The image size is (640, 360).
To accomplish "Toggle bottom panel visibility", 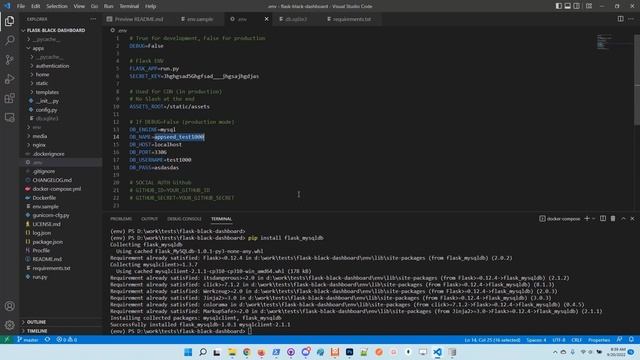I will click(x=568, y=6).
